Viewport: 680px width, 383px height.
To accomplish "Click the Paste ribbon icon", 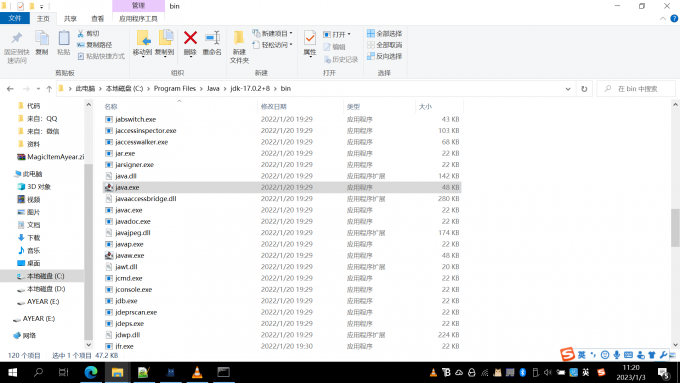I will [64, 43].
